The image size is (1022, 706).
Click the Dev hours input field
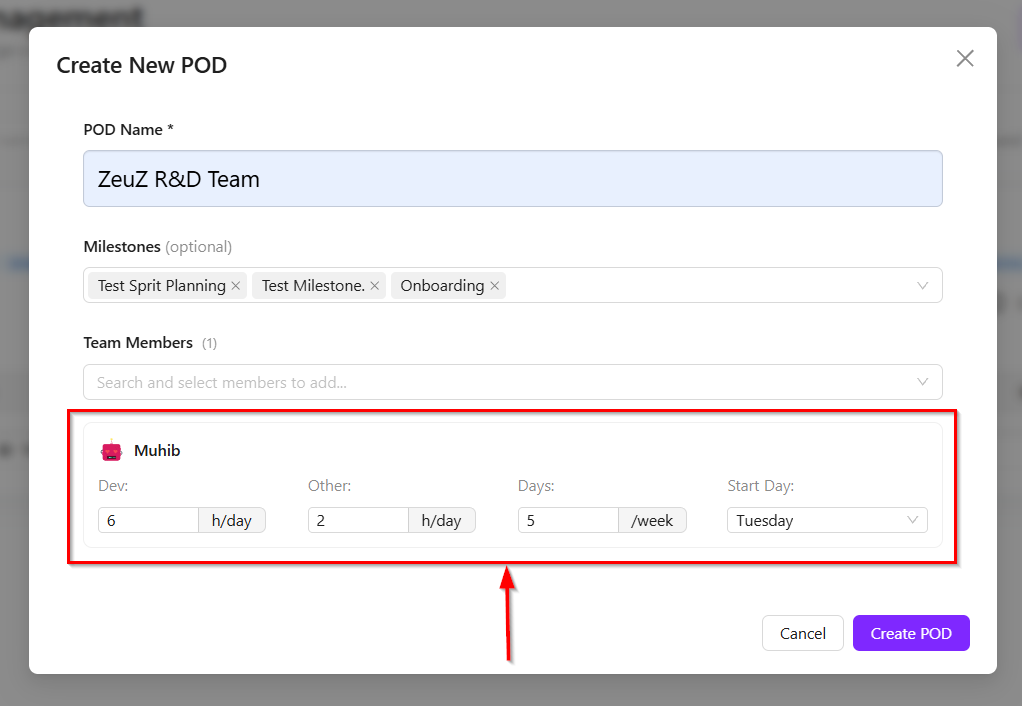click(148, 520)
